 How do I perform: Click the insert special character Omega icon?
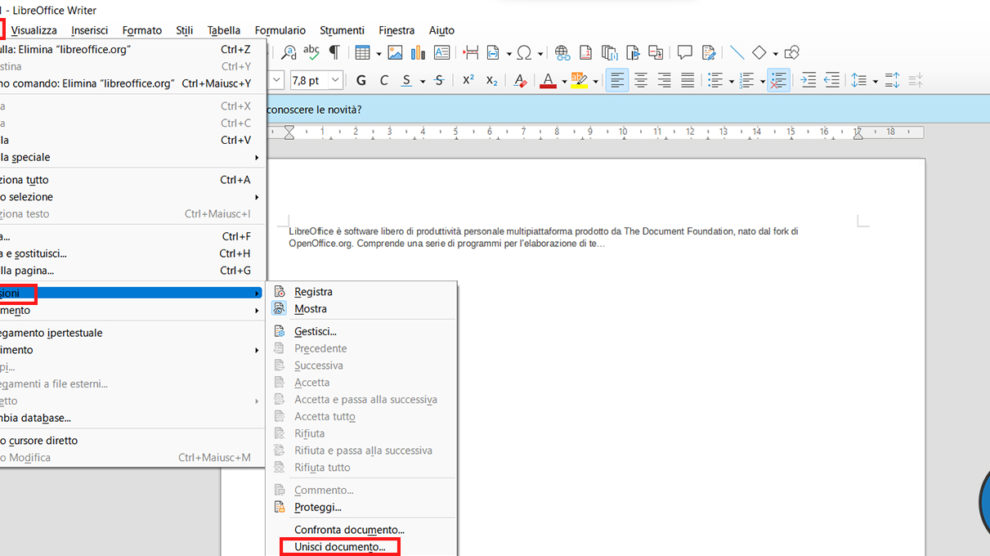523,53
